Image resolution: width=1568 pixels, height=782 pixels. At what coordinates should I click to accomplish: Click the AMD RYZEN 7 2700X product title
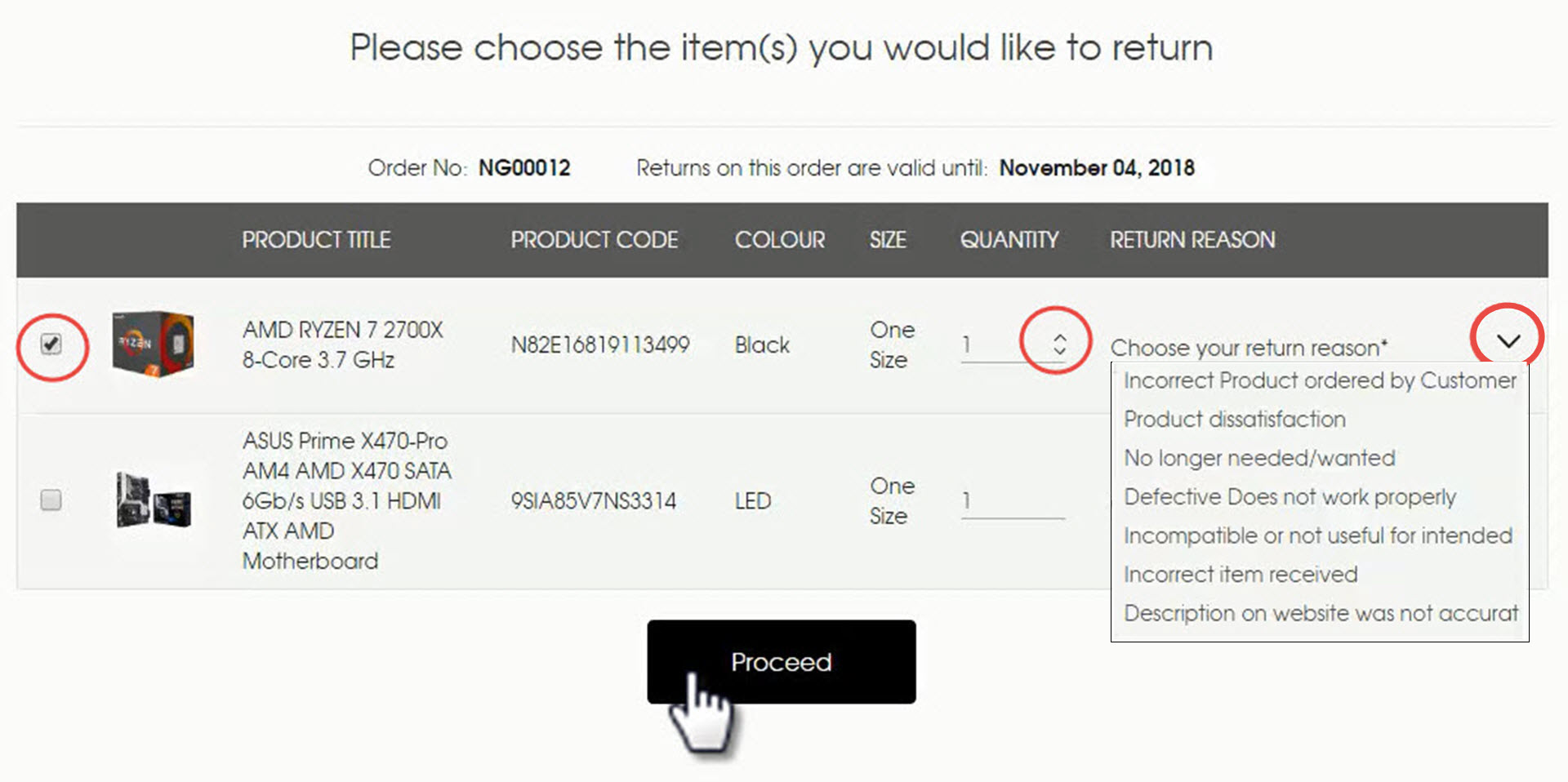tap(343, 344)
